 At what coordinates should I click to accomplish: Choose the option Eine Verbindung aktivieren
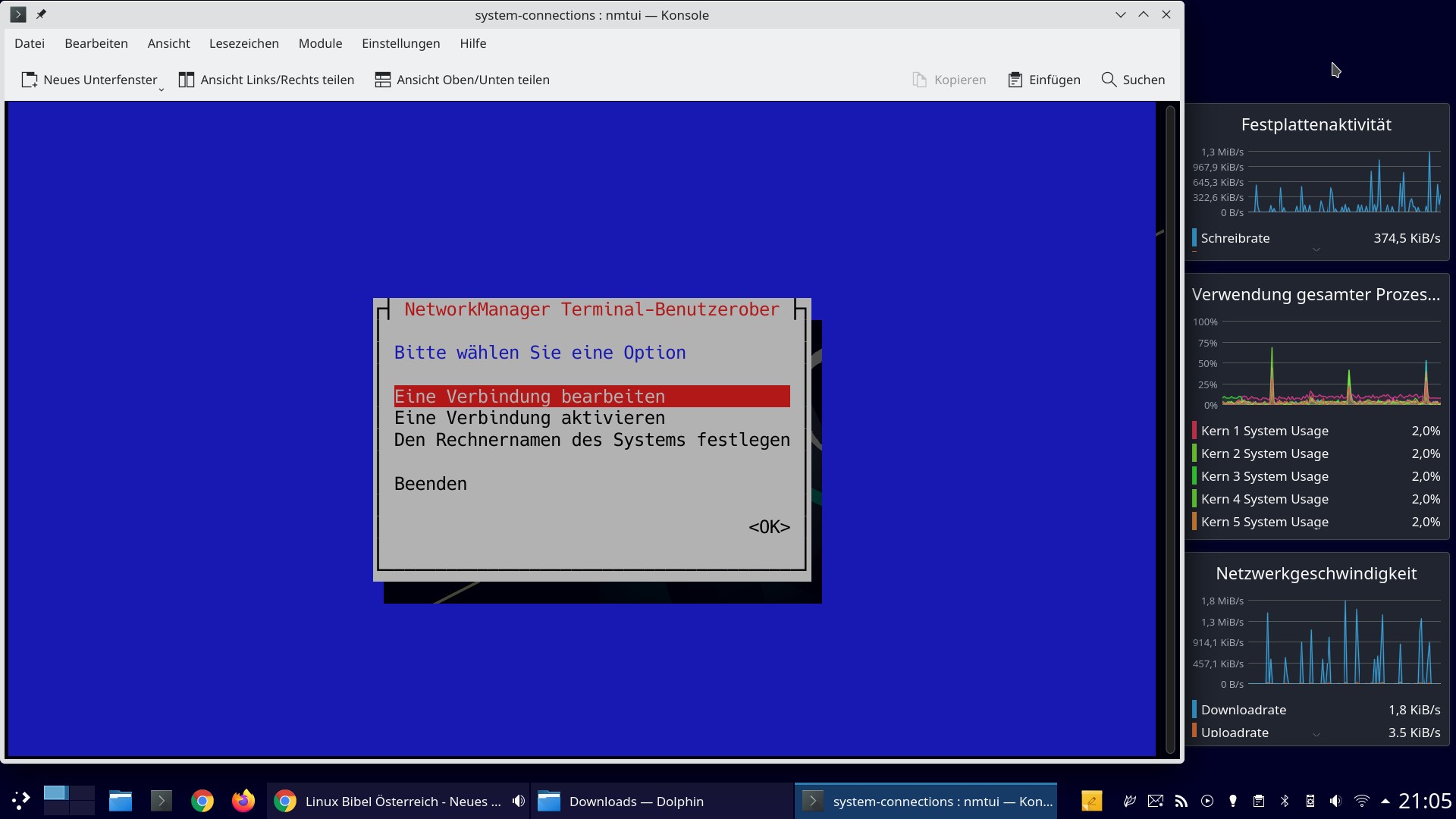coord(529,418)
